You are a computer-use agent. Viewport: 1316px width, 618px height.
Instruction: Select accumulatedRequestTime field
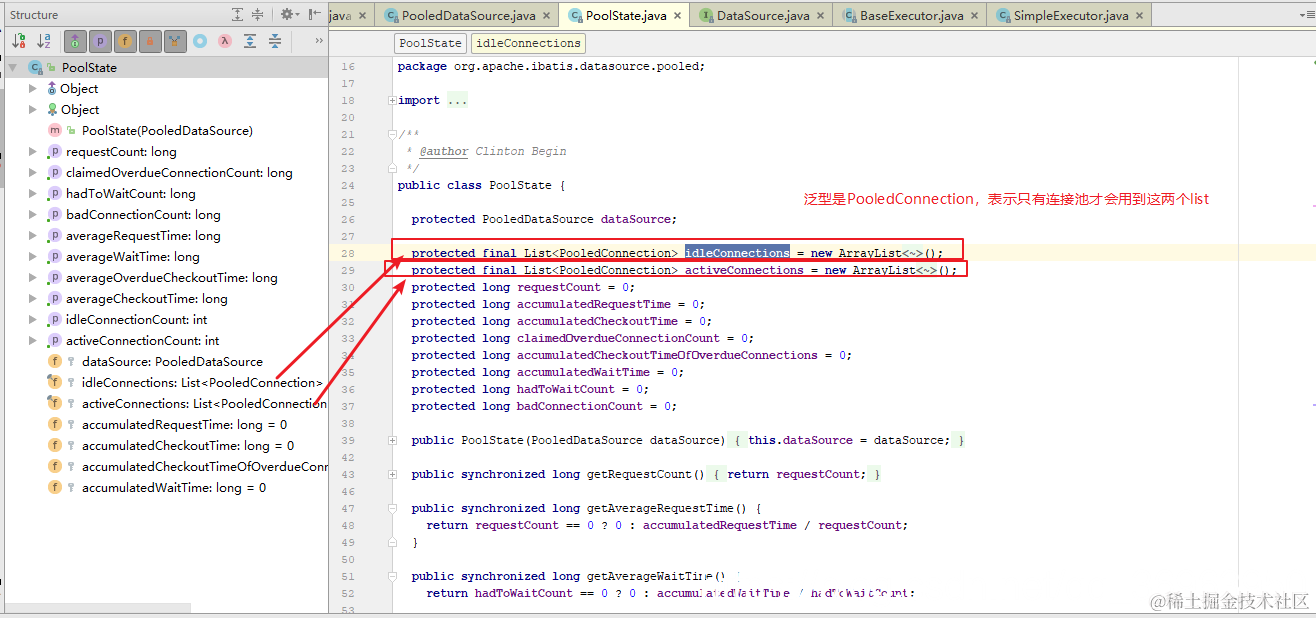(184, 425)
